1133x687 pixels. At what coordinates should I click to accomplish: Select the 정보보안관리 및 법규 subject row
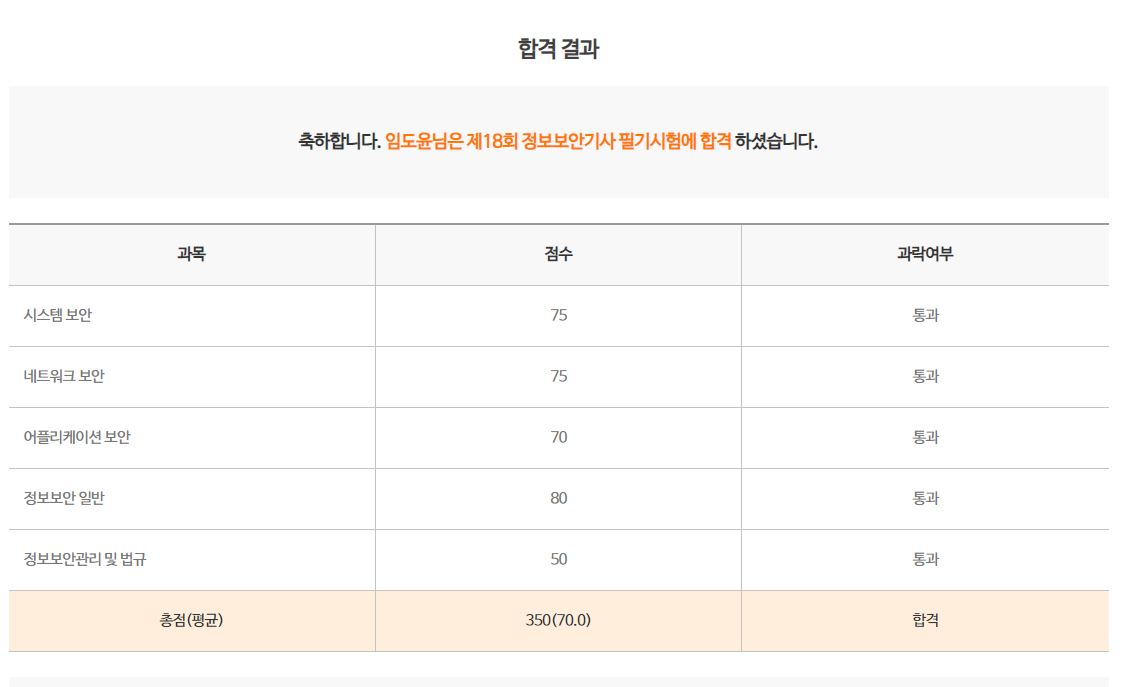pos(559,560)
